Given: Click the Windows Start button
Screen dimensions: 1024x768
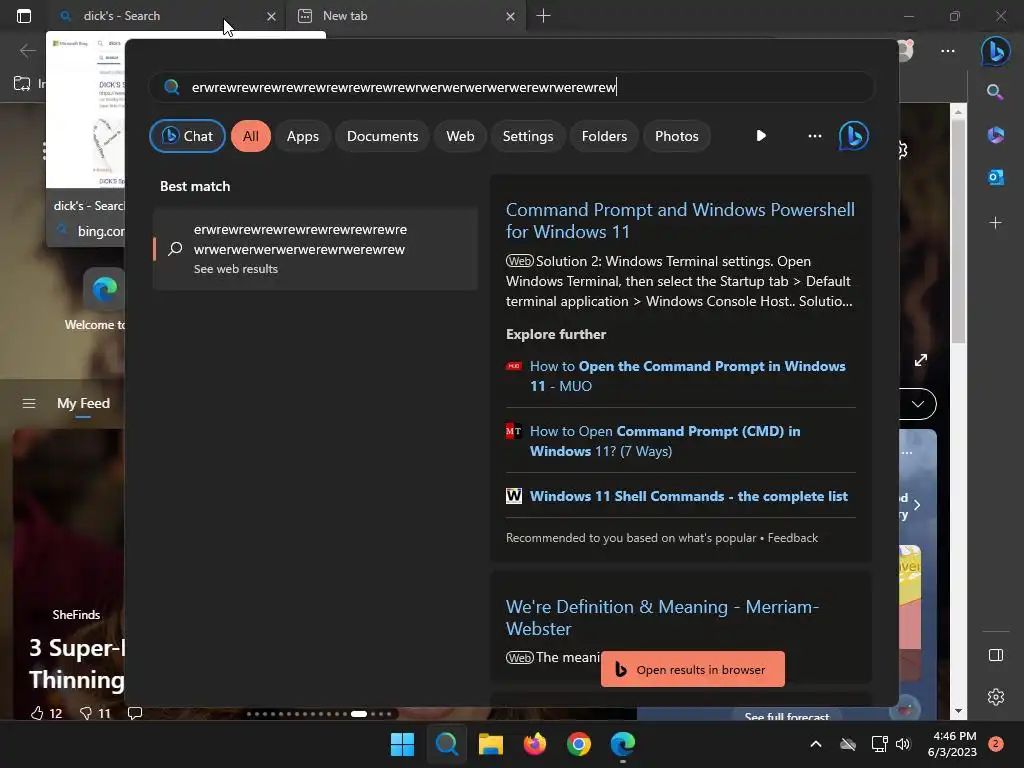Looking at the screenshot, I should point(402,744).
